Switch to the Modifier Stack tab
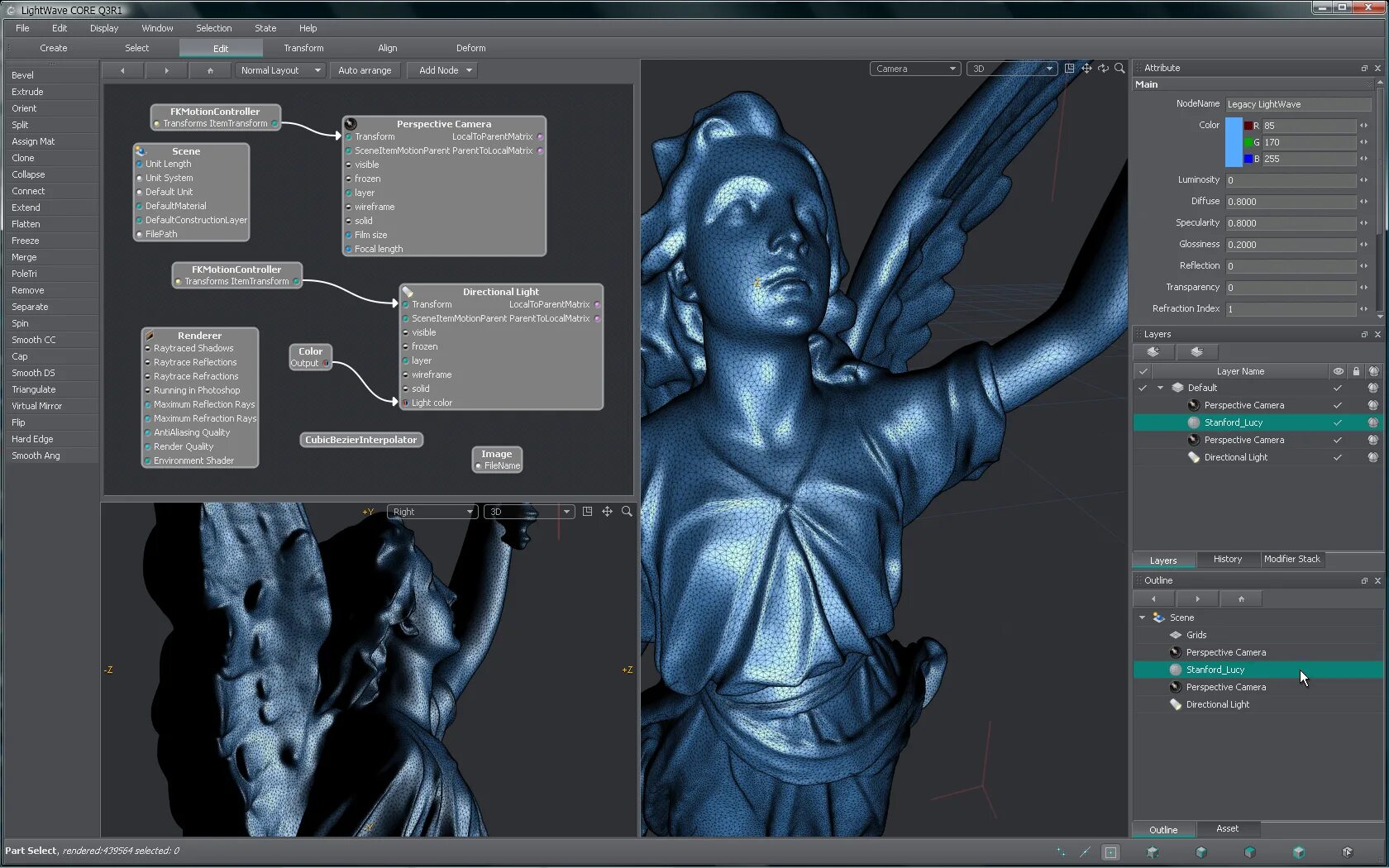 [1291, 560]
